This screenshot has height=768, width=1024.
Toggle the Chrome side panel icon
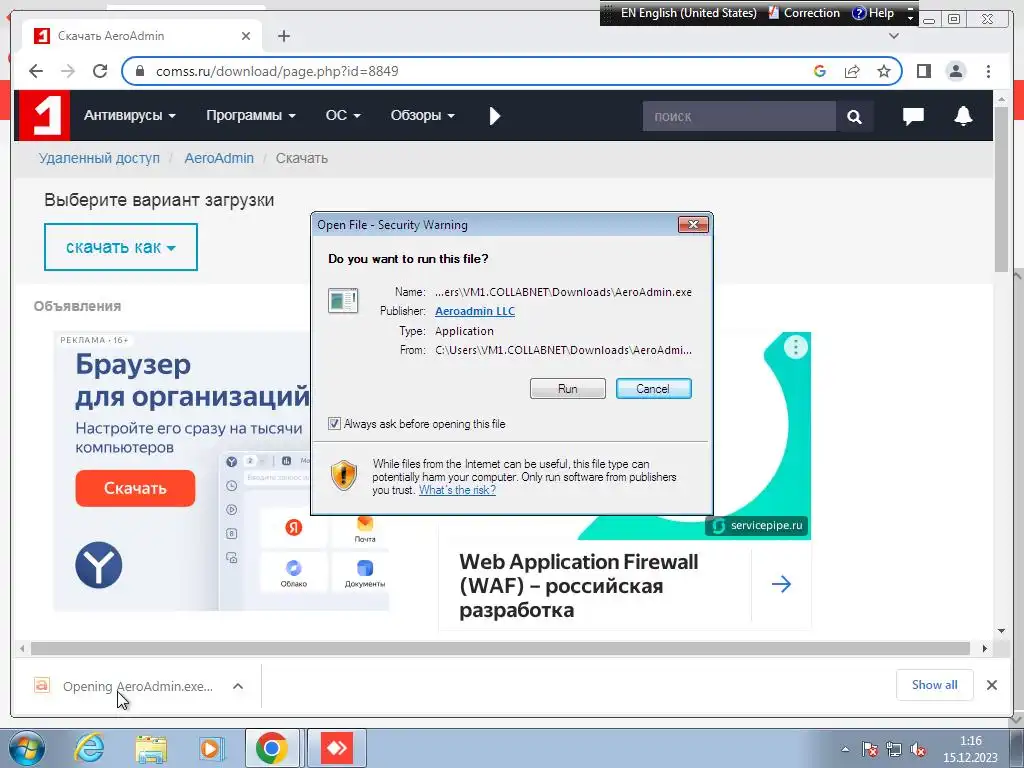click(923, 71)
